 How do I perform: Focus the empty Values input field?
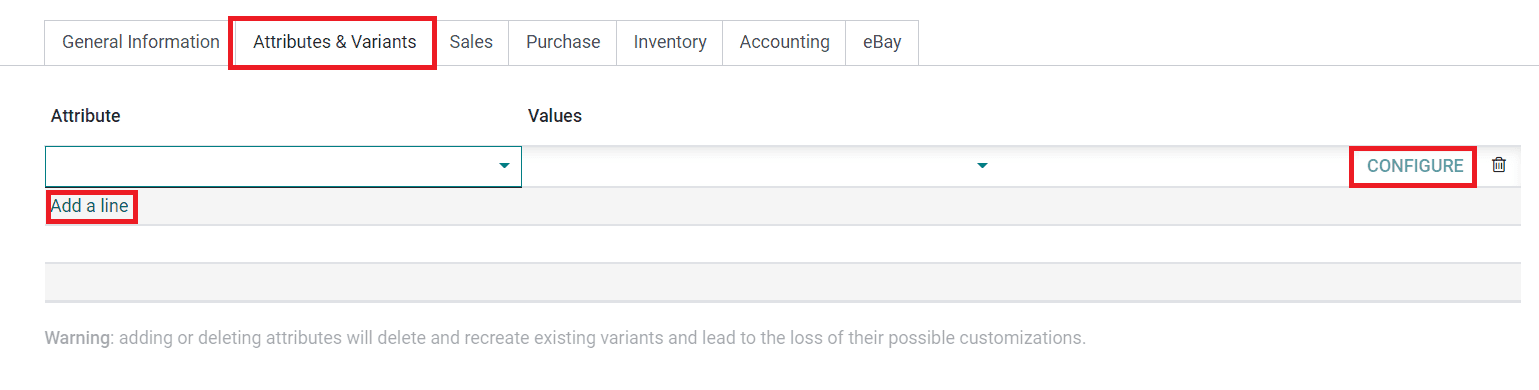(x=760, y=166)
